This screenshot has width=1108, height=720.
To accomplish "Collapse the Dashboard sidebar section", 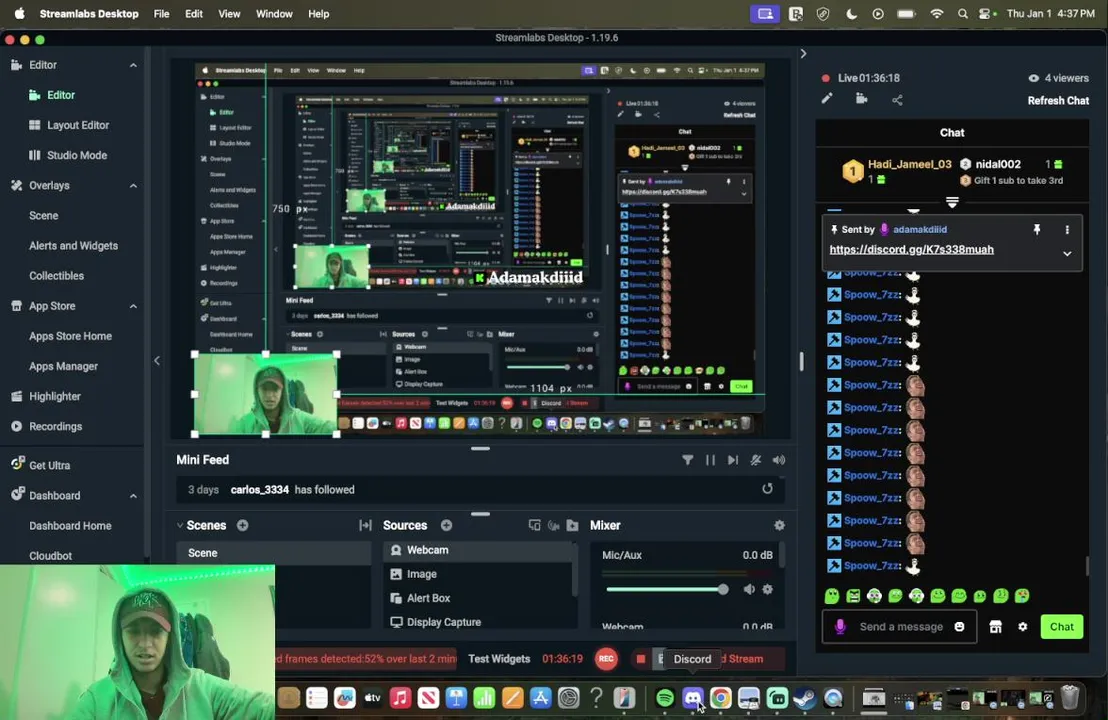I will (133, 496).
